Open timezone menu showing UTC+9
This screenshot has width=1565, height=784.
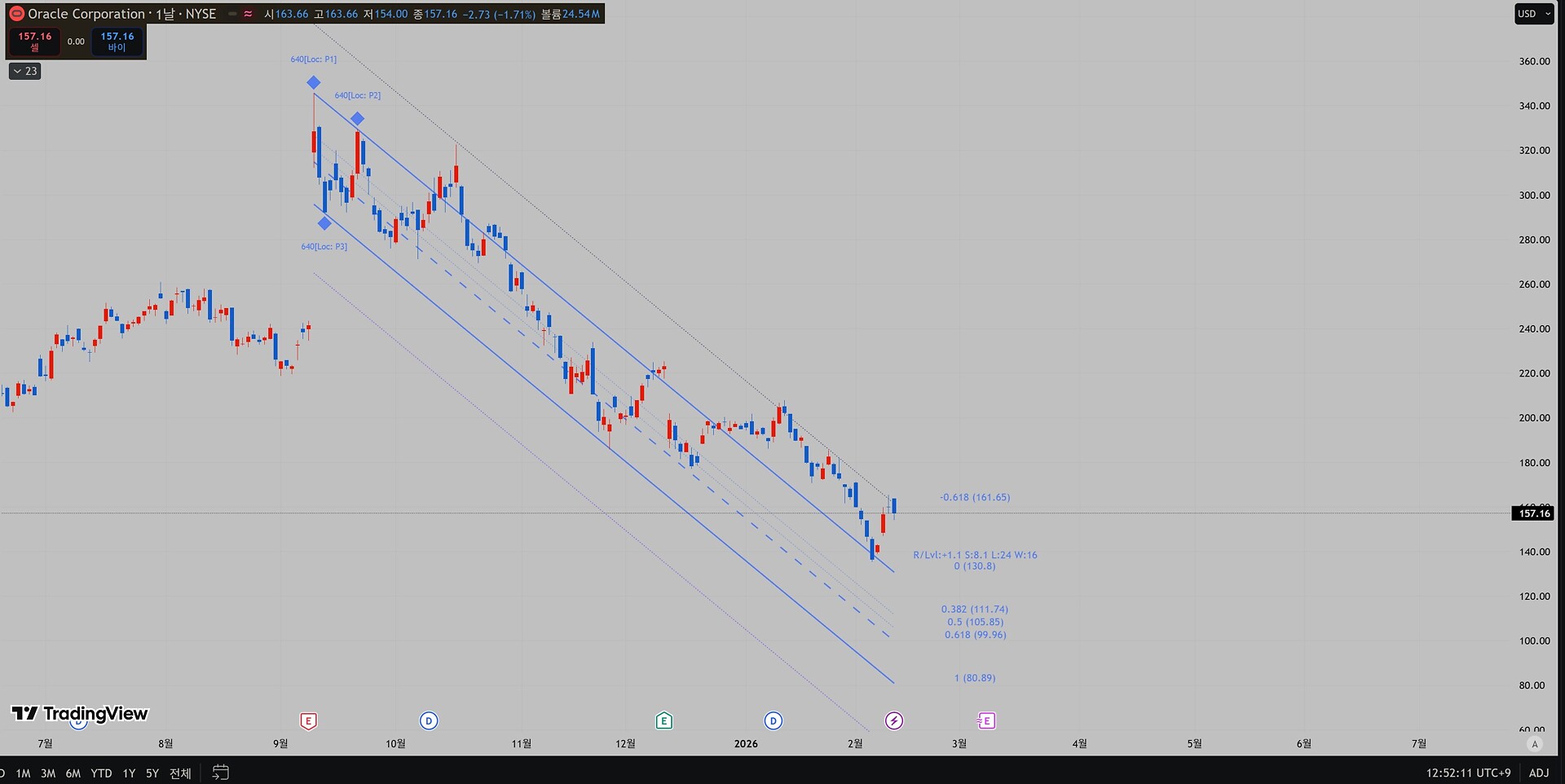pos(1468,773)
